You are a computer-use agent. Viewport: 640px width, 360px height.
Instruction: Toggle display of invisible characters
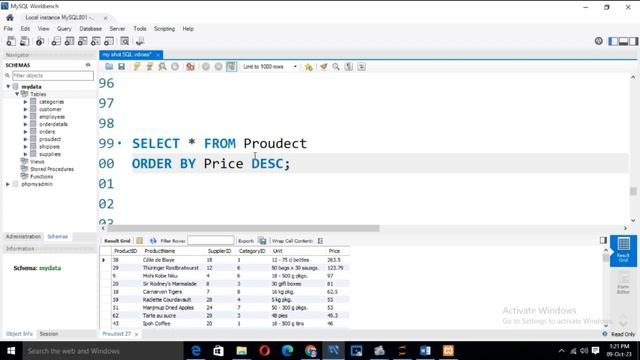pos(349,67)
